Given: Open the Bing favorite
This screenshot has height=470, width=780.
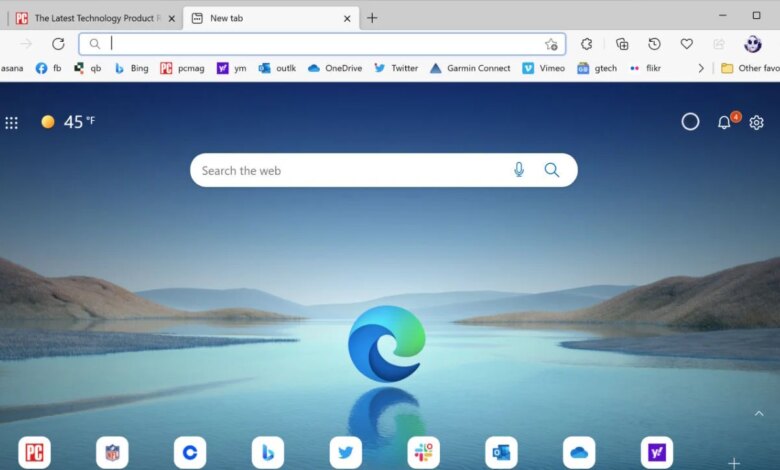Looking at the screenshot, I should [131, 69].
